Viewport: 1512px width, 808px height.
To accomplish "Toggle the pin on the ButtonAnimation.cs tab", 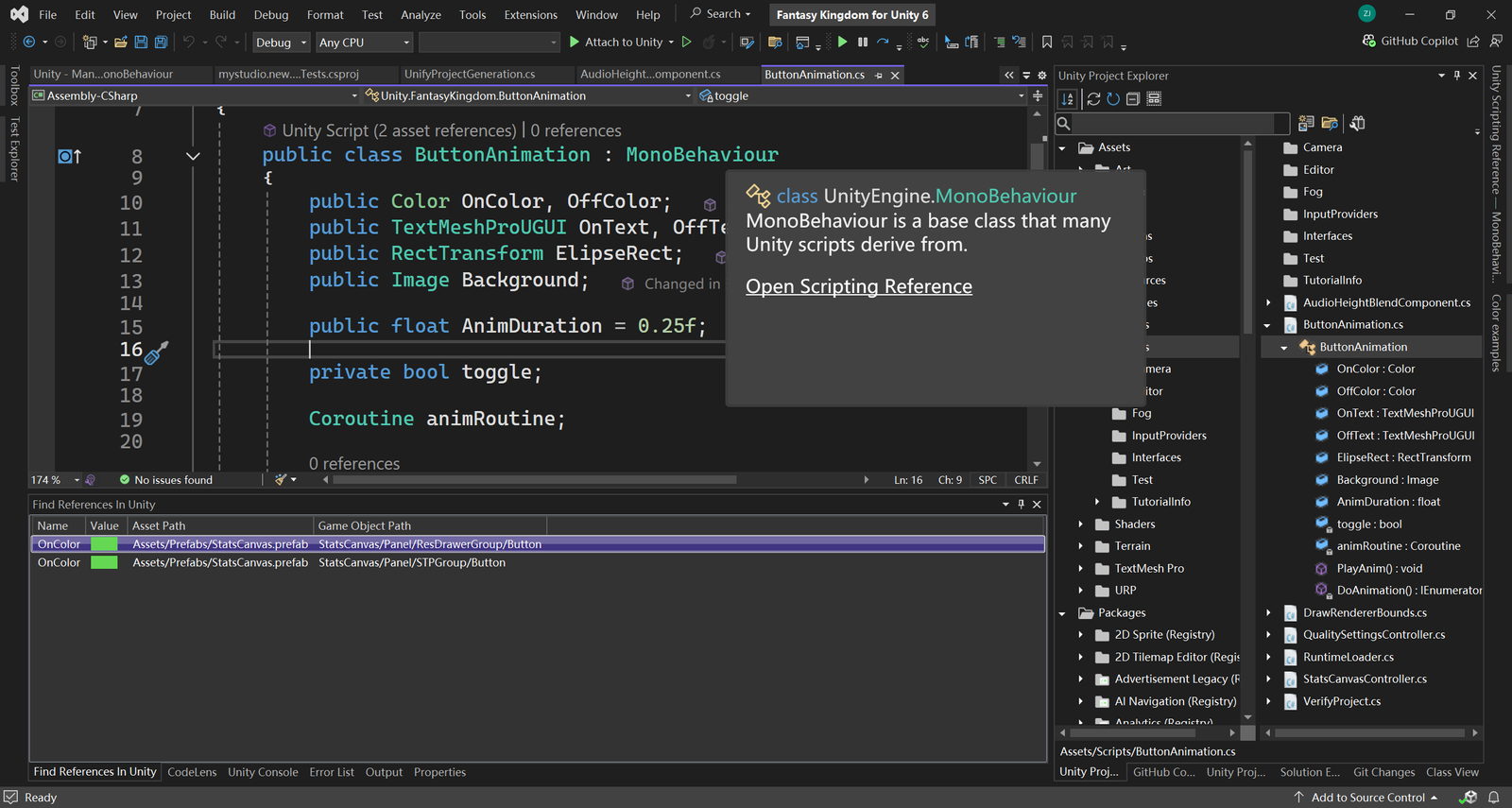I will 879,75.
